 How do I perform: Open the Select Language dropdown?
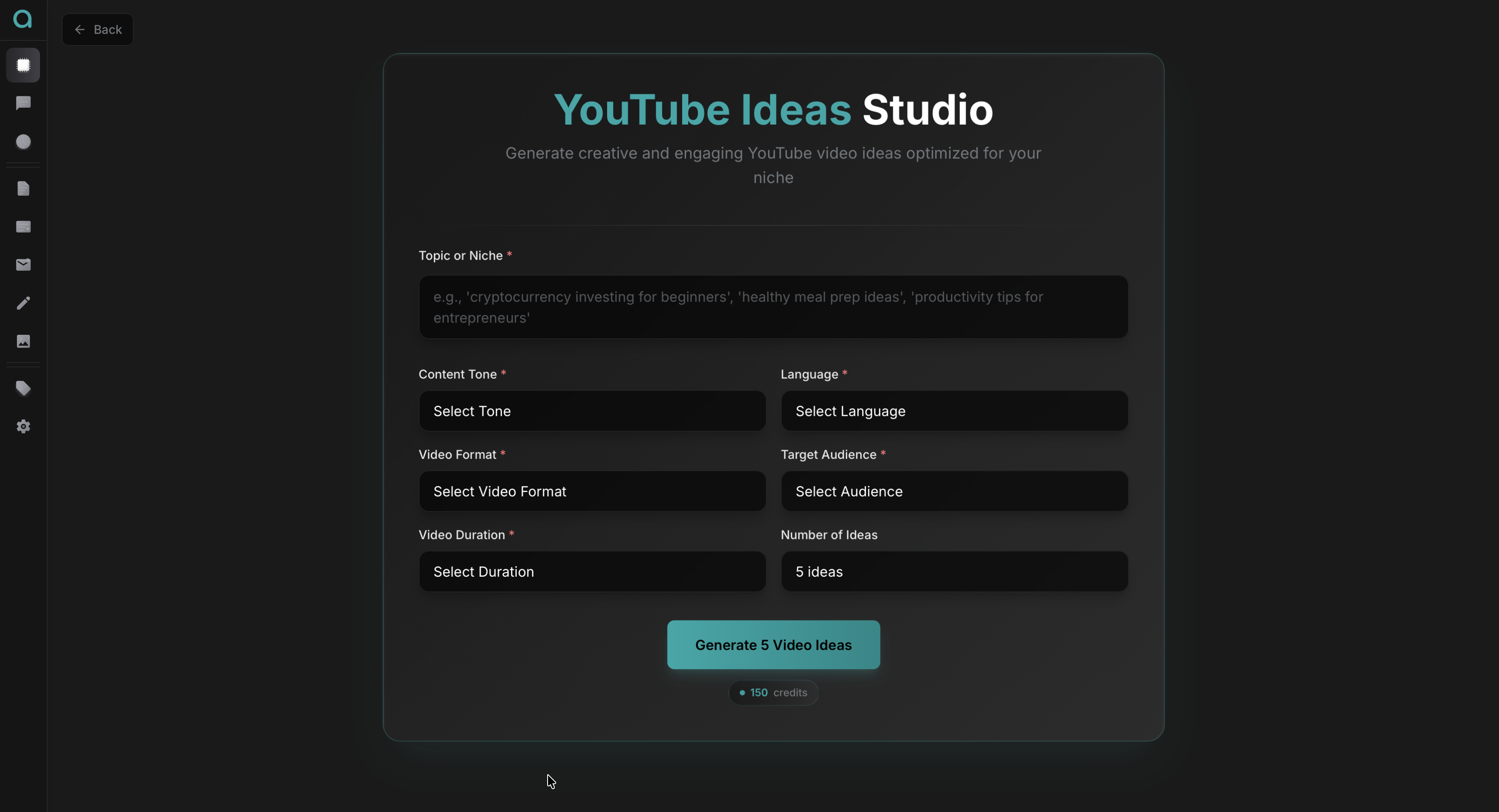click(x=954, y=410)
